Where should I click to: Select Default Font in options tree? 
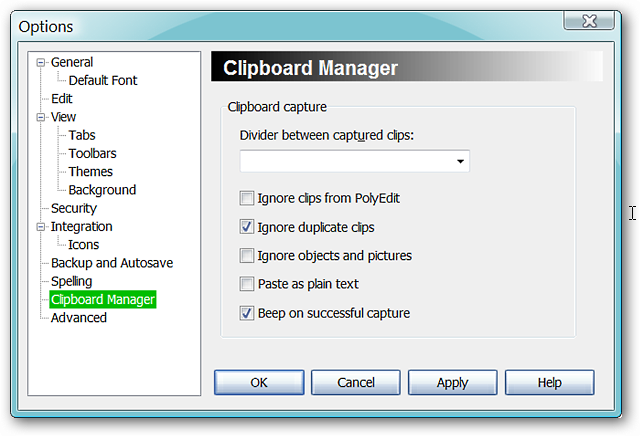click(103, 80)
